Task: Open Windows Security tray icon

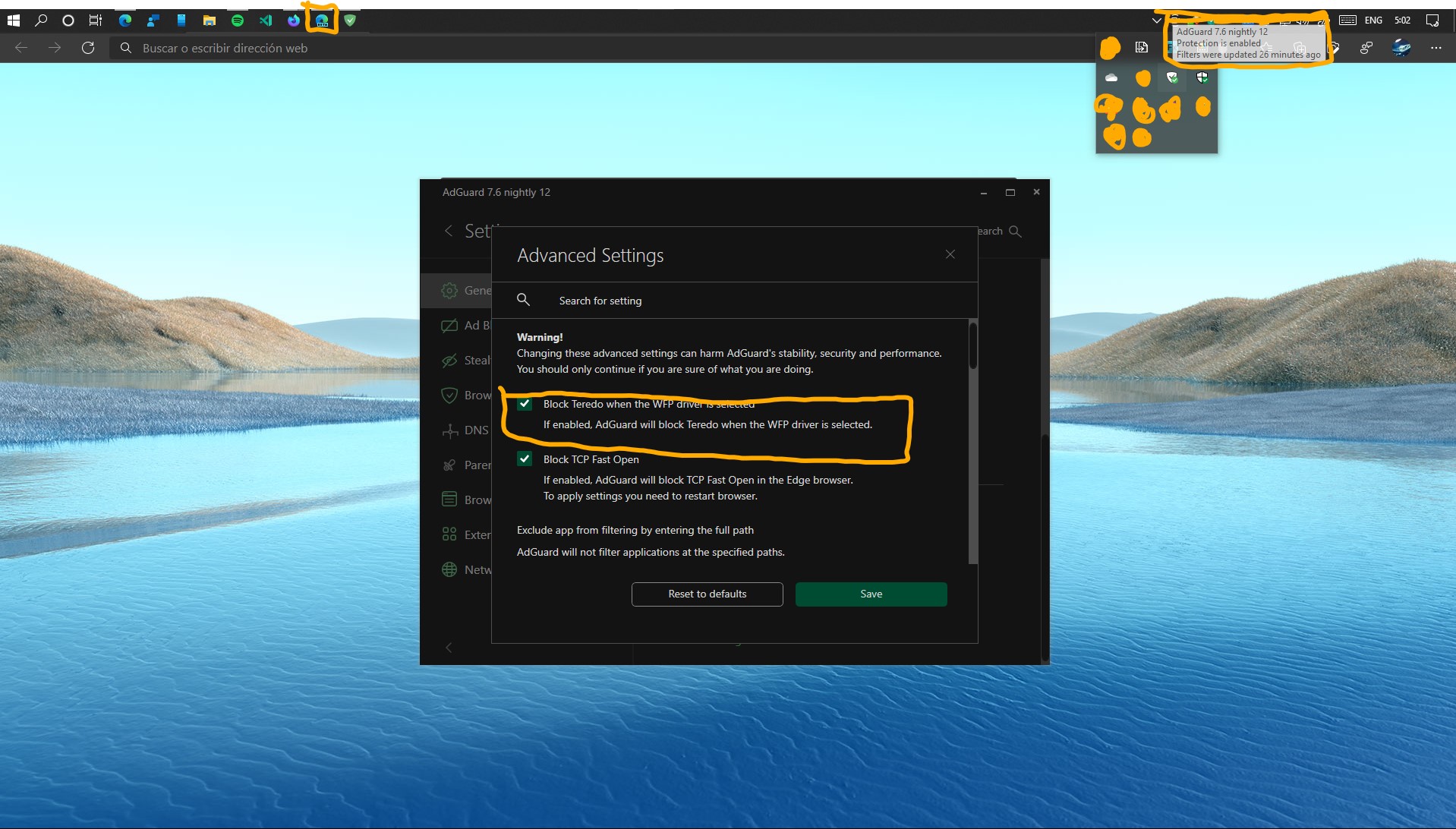Action: [1202, 77]
